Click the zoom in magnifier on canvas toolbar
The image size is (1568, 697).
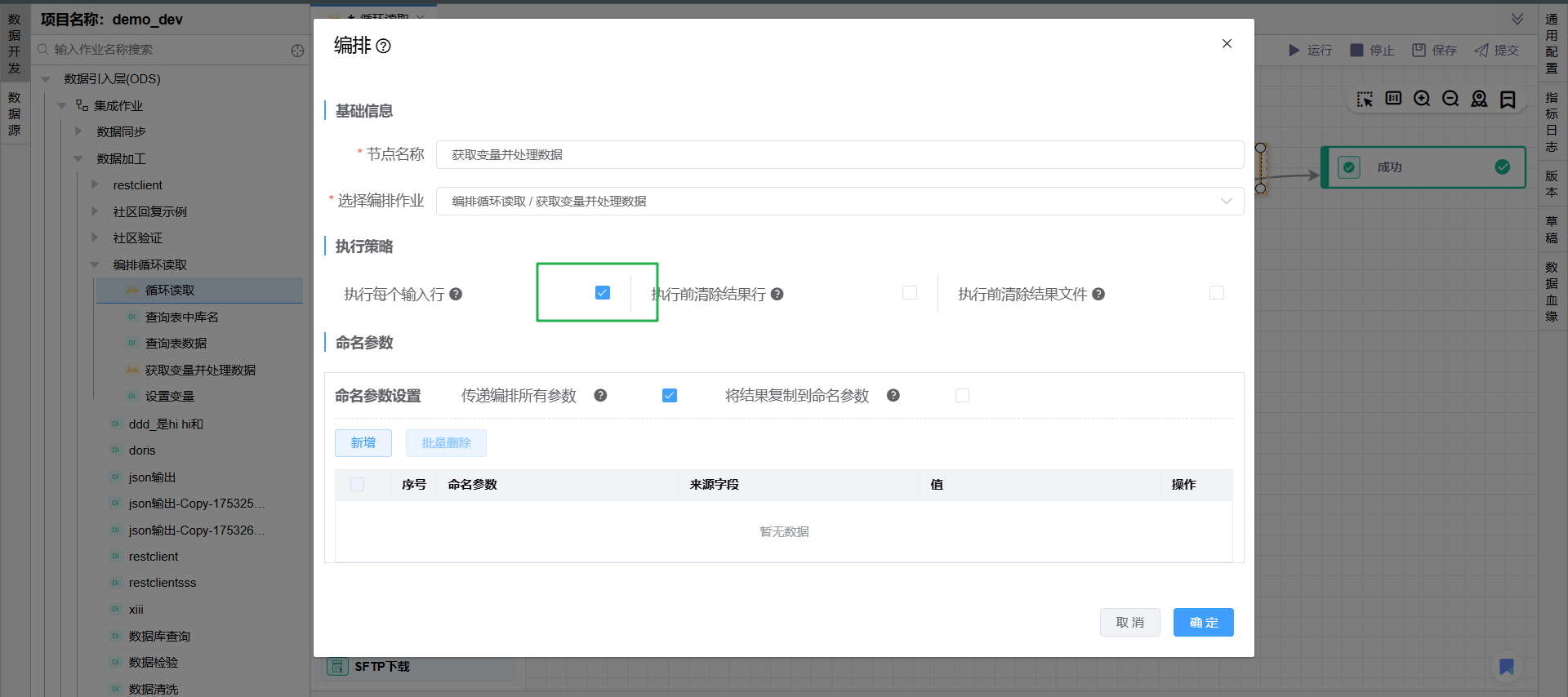coord(1422,99)
